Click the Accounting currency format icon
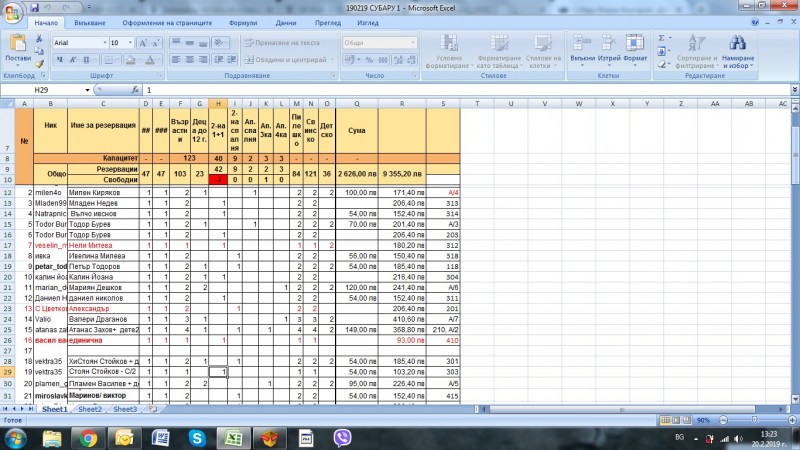This screenshot has height=450, width=800. [351, 60]
